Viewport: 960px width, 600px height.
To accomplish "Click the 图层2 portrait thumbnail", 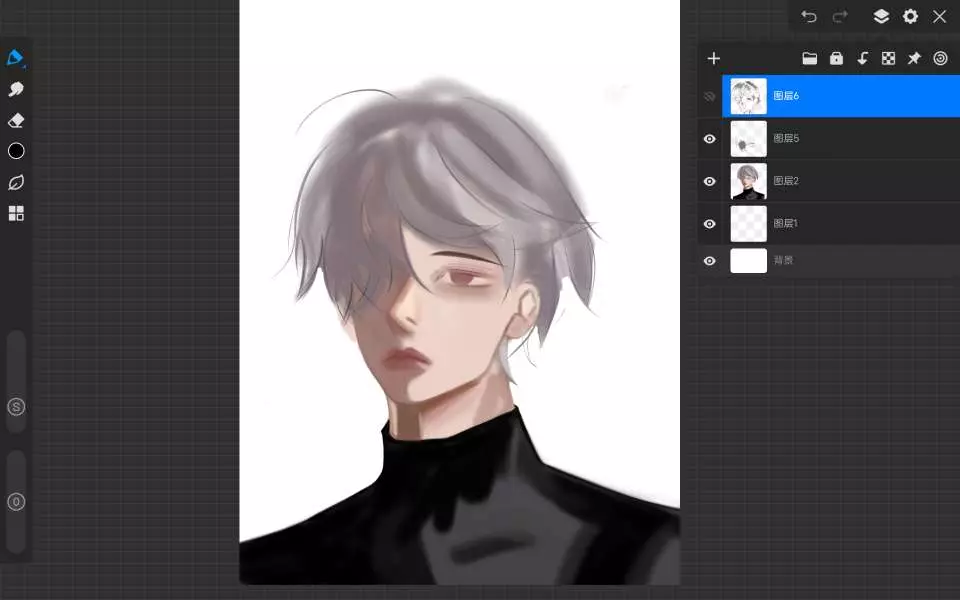I will 748,181.
